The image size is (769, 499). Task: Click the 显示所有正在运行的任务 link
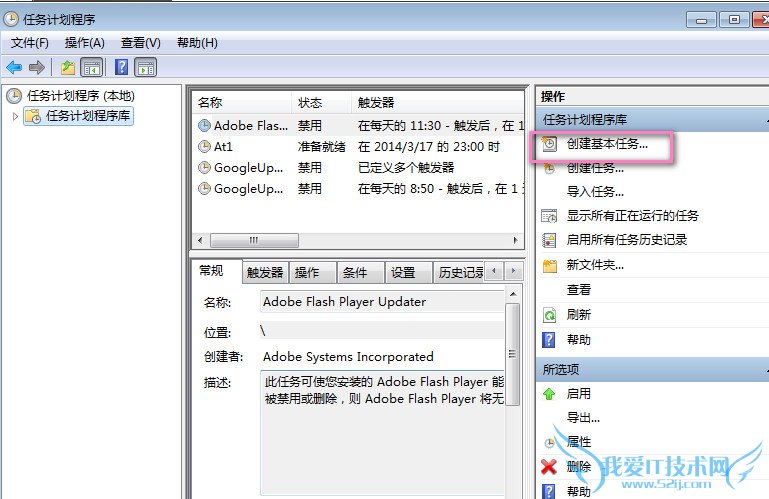[633, 215]
